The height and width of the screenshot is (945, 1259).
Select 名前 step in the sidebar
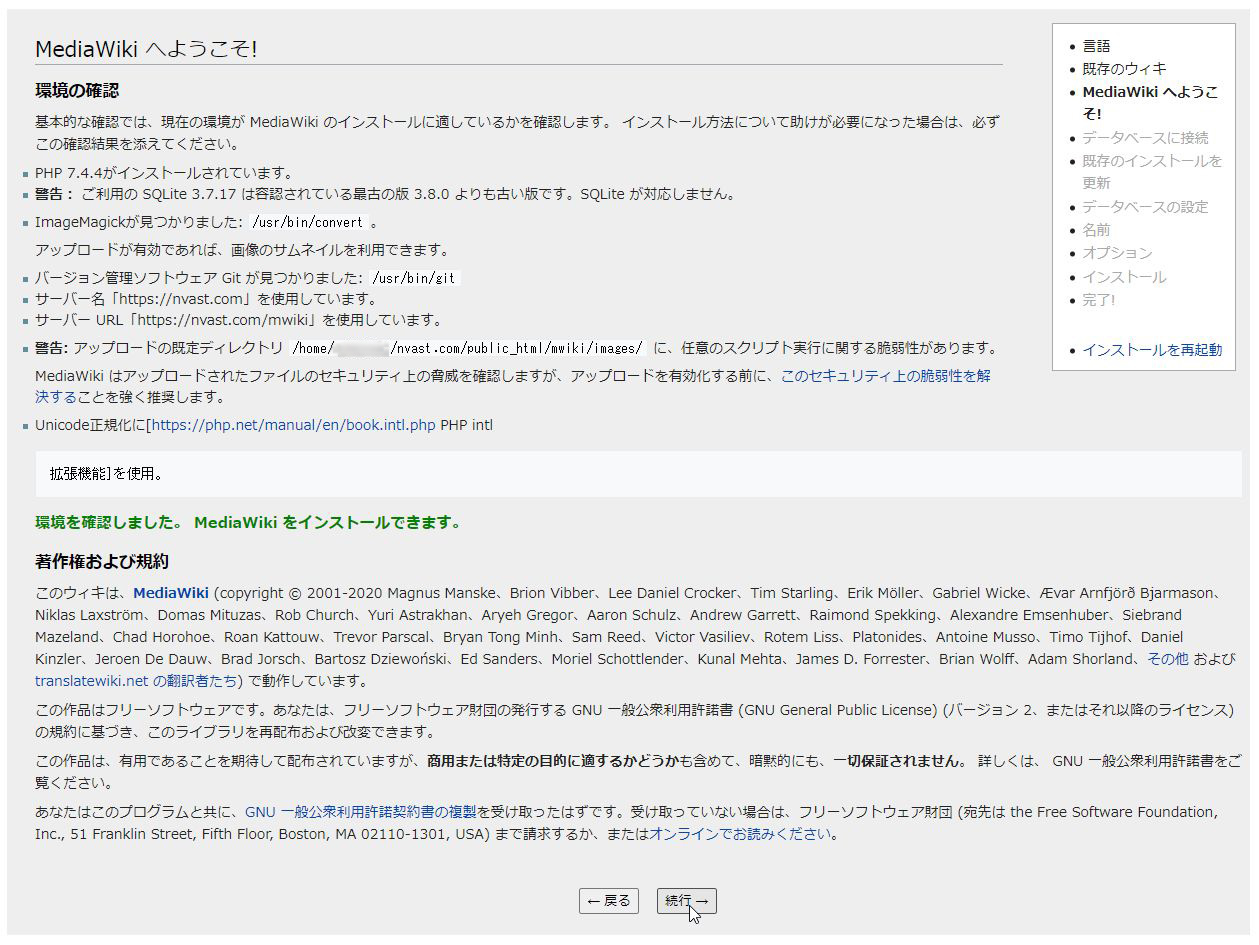tap(1096, 230)
